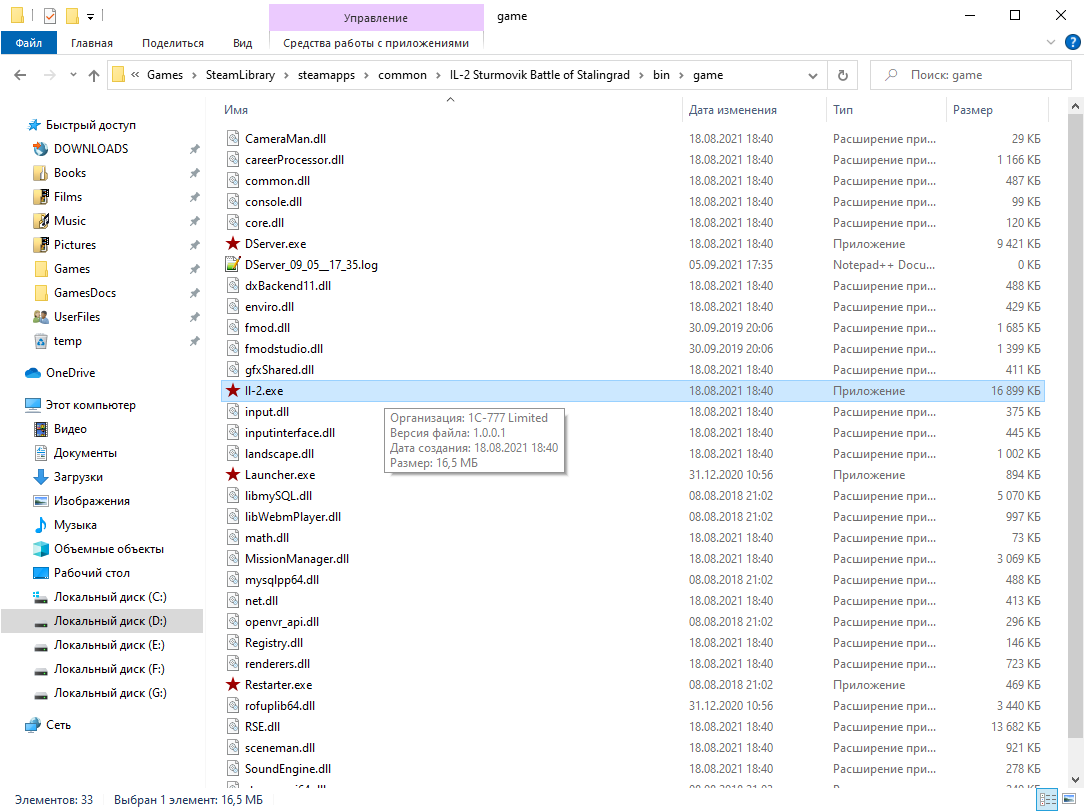Refresh the current folder view
This screenshot has height=812, width=1085.
pyautogui.click(x=843, y=75)
